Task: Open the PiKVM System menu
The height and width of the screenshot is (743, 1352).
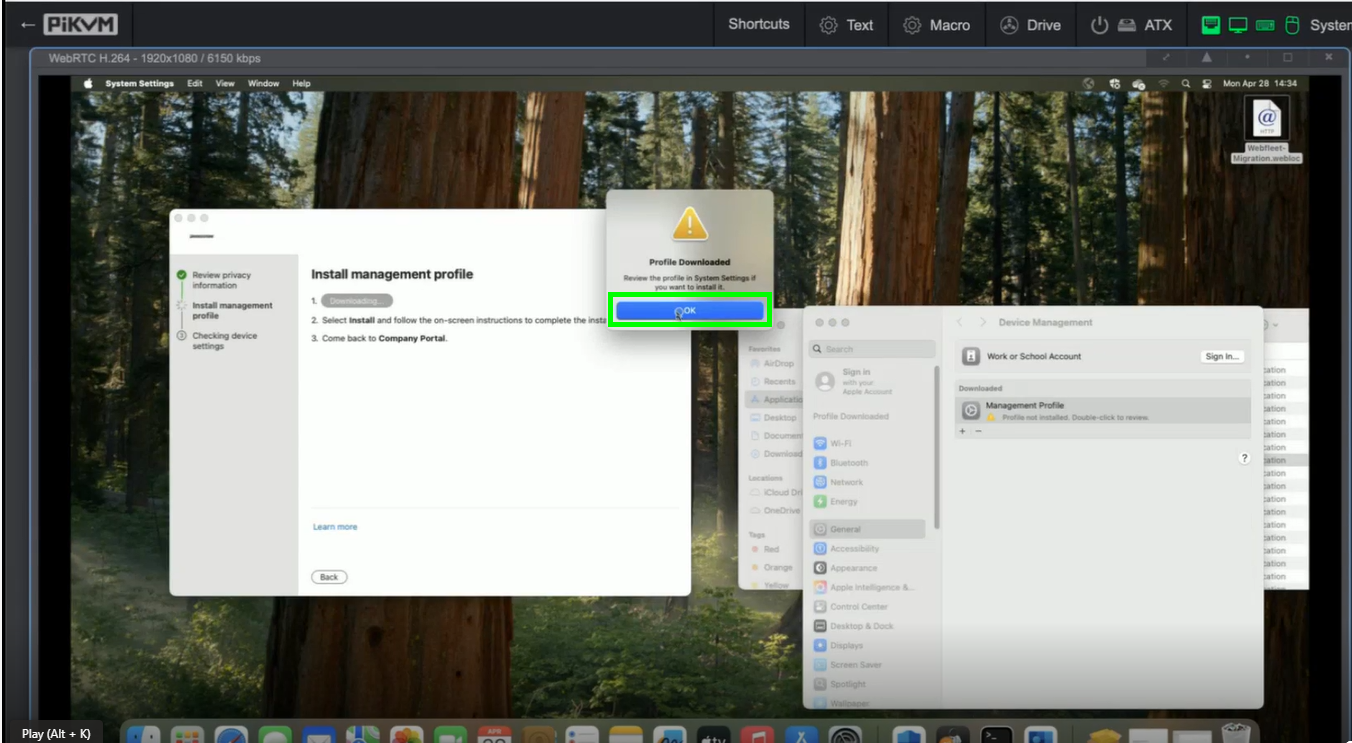Action: pyautogui.click(x=1330, y=25)
